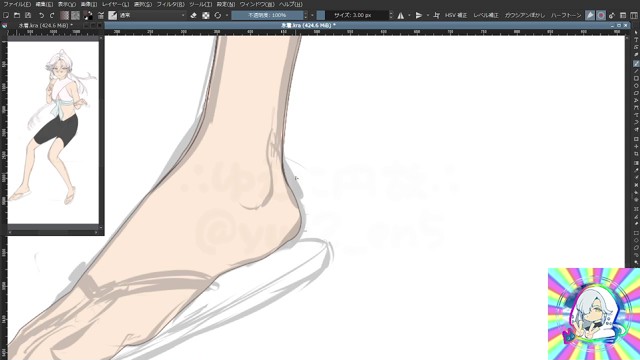Viewport: 640px width, 360px height.
Task: Toggle vertical mirror tool
Action: [x=418, y=16]
